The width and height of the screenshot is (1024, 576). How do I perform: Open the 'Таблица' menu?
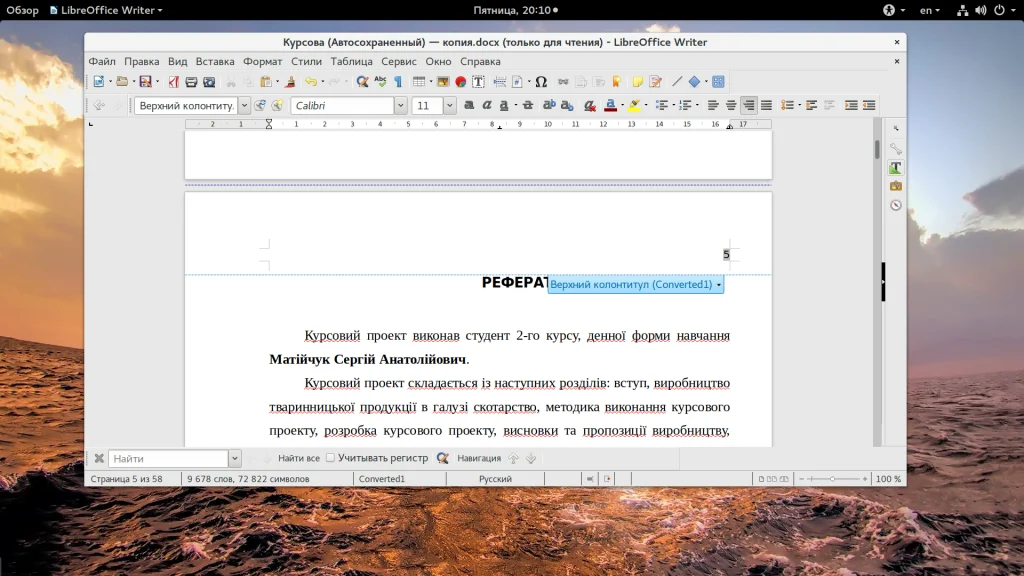coord(351,61)
